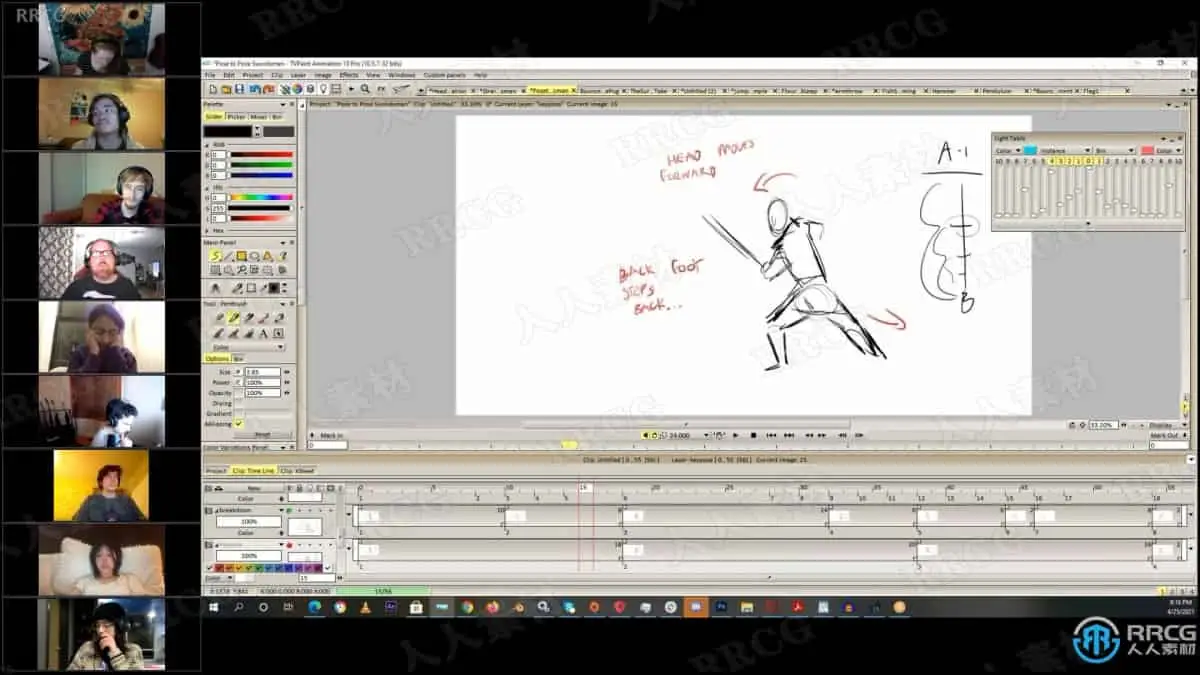Expand the Hex section in Palette panel

click(x=206, y=230)
